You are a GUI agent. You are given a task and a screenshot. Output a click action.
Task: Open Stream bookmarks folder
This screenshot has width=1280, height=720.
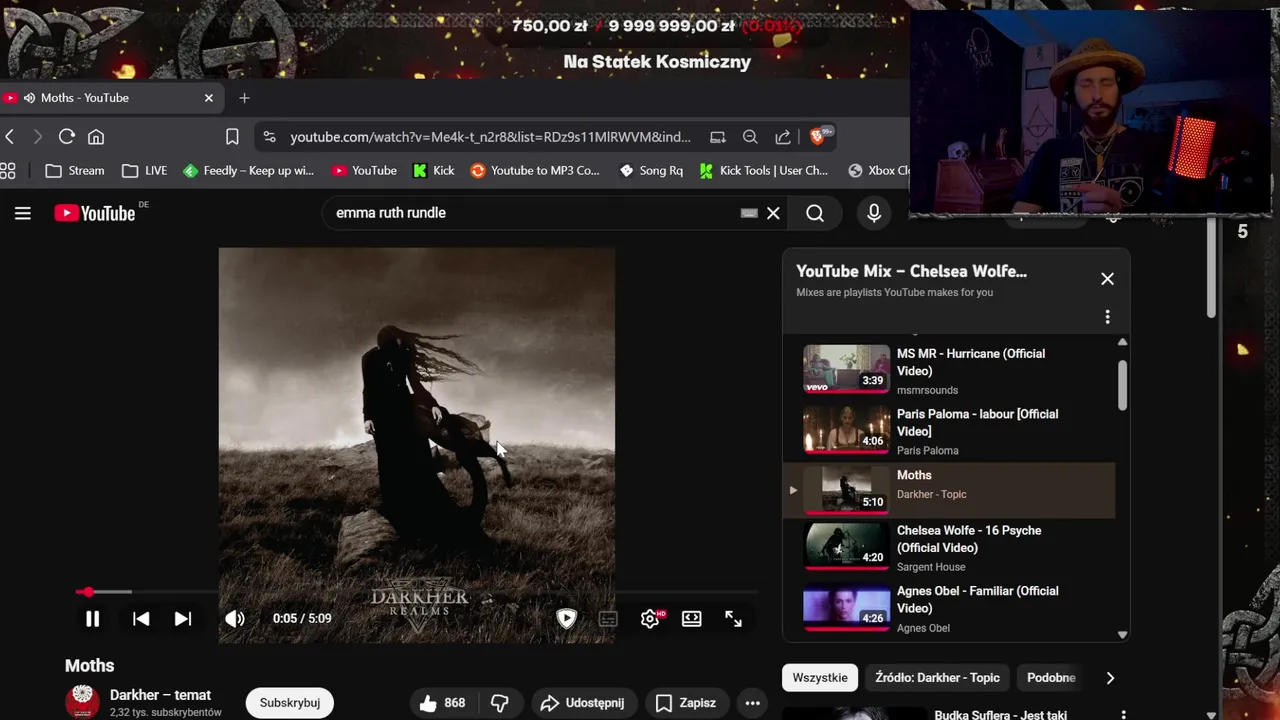pos(75,171)
